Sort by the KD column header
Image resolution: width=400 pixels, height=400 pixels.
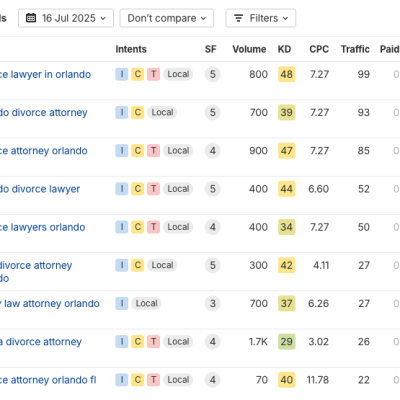284,49
